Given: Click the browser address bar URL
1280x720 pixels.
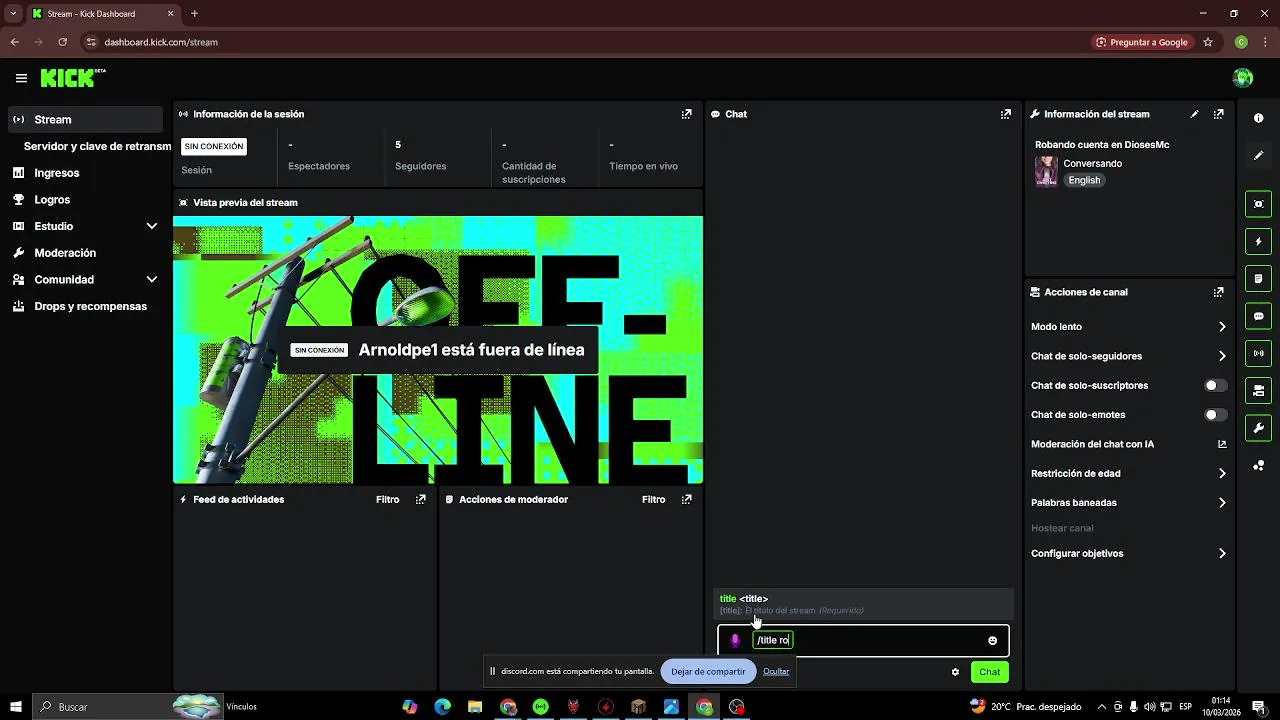Looking at the screenshot, I should click(161, 42).
